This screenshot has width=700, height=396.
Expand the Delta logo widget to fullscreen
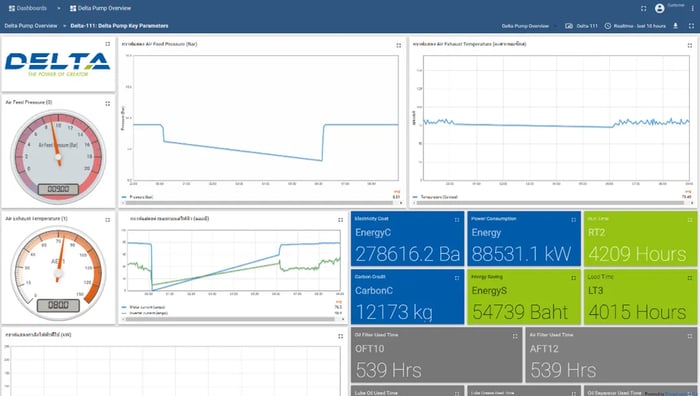pos(108,44)
